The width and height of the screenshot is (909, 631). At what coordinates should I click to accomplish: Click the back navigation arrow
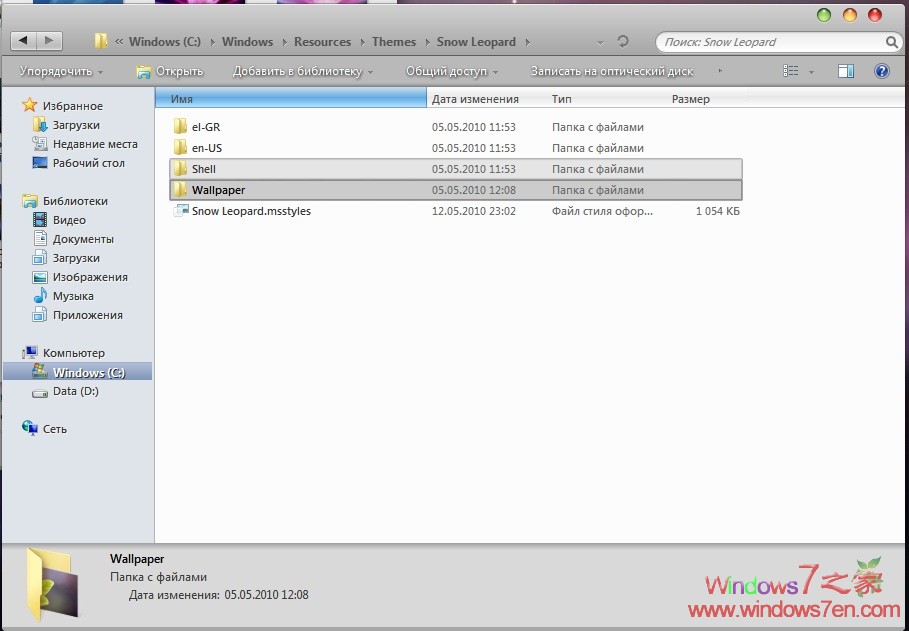pyautogui.click(x=22, y=40)
